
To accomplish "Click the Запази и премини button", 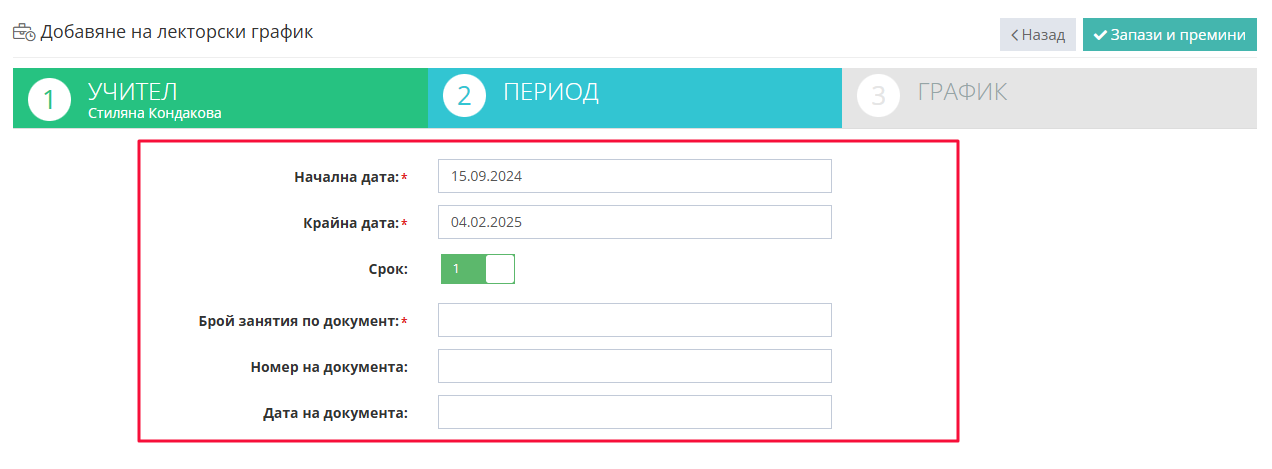I will click(1170, 35).
